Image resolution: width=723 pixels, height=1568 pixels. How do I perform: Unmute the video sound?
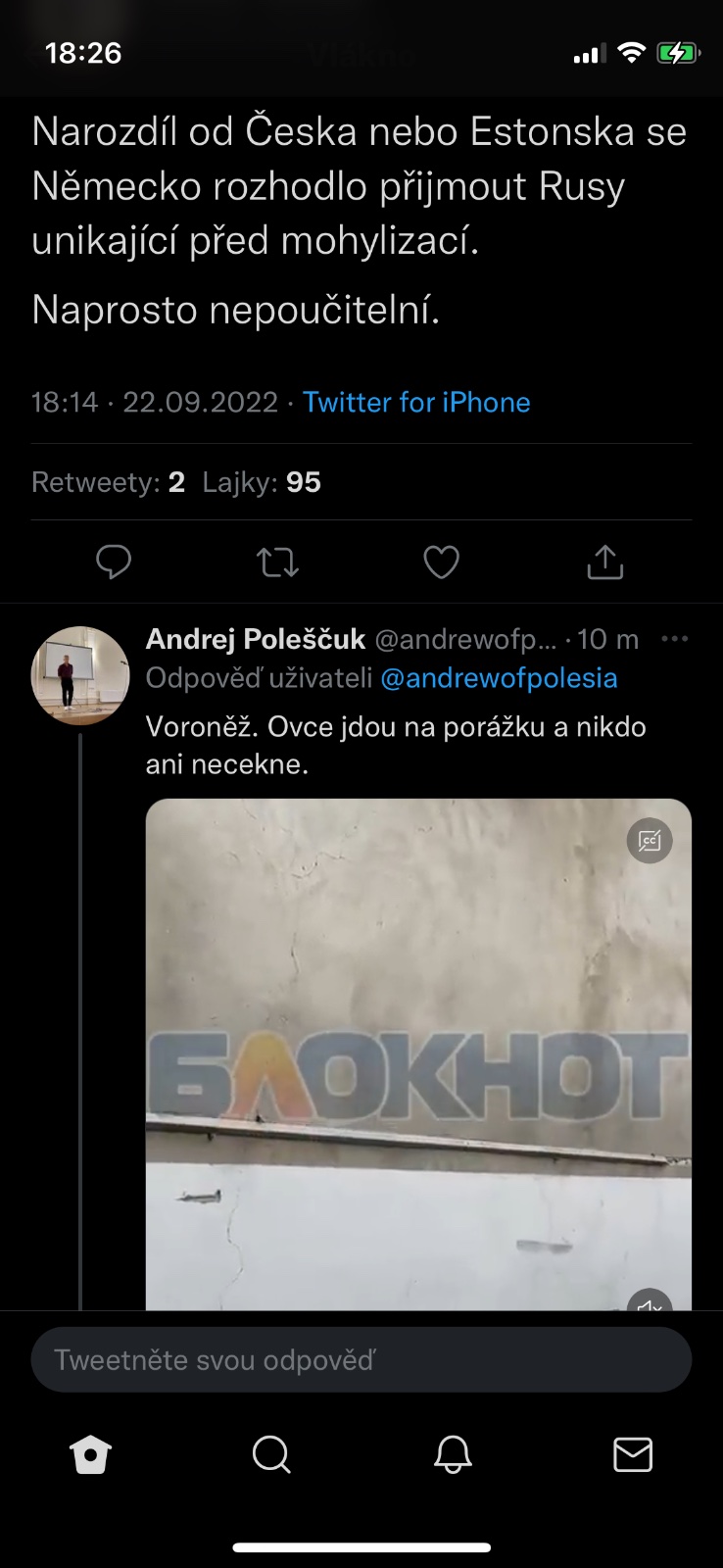pos(650,1302)
